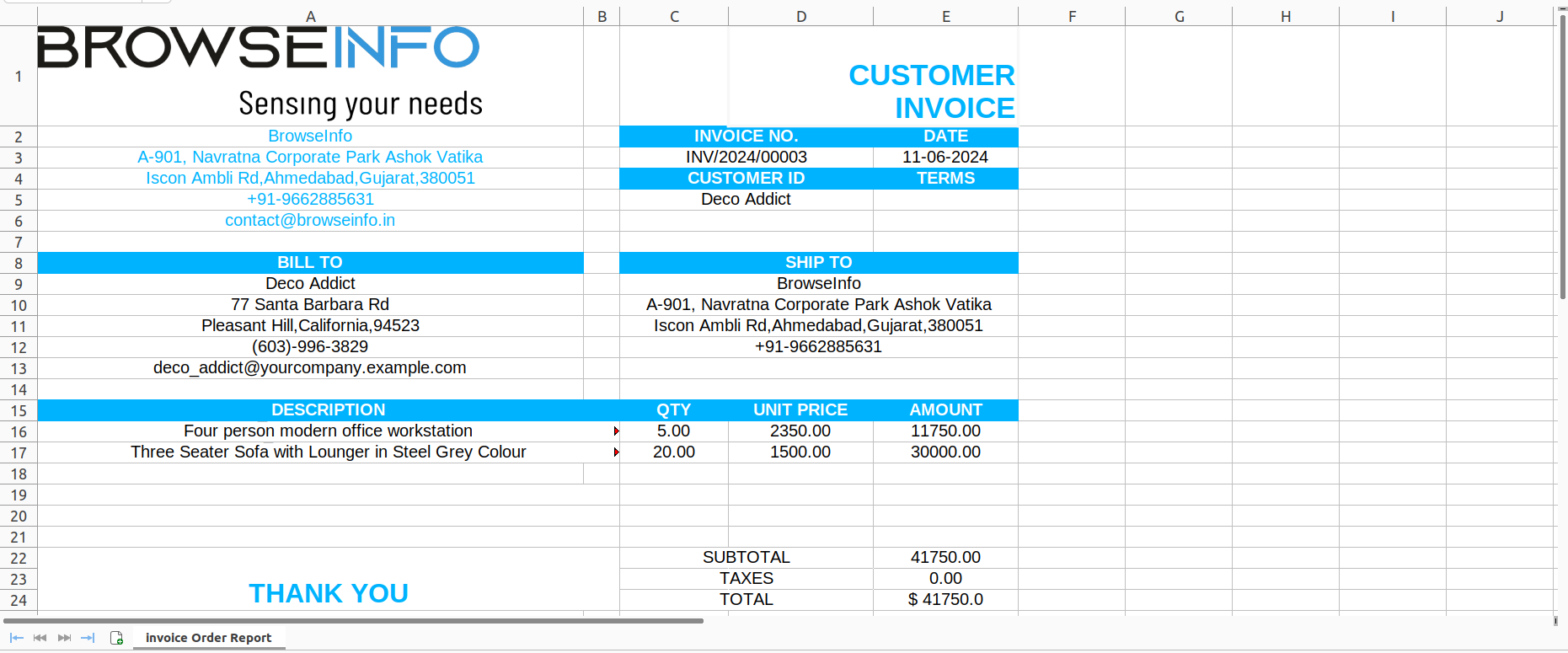Select row 8 header

tap(19, 263)
